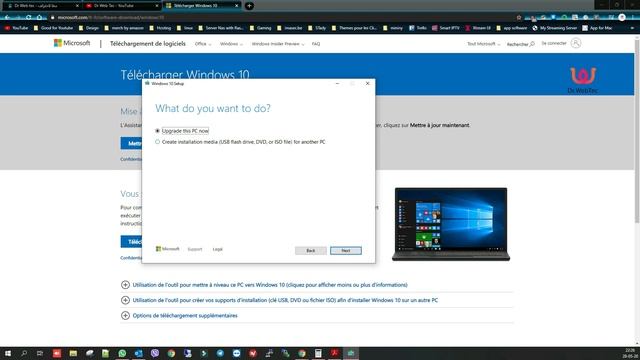
Task: Click the Microsoft logo in page header
Action: (72, 43)
